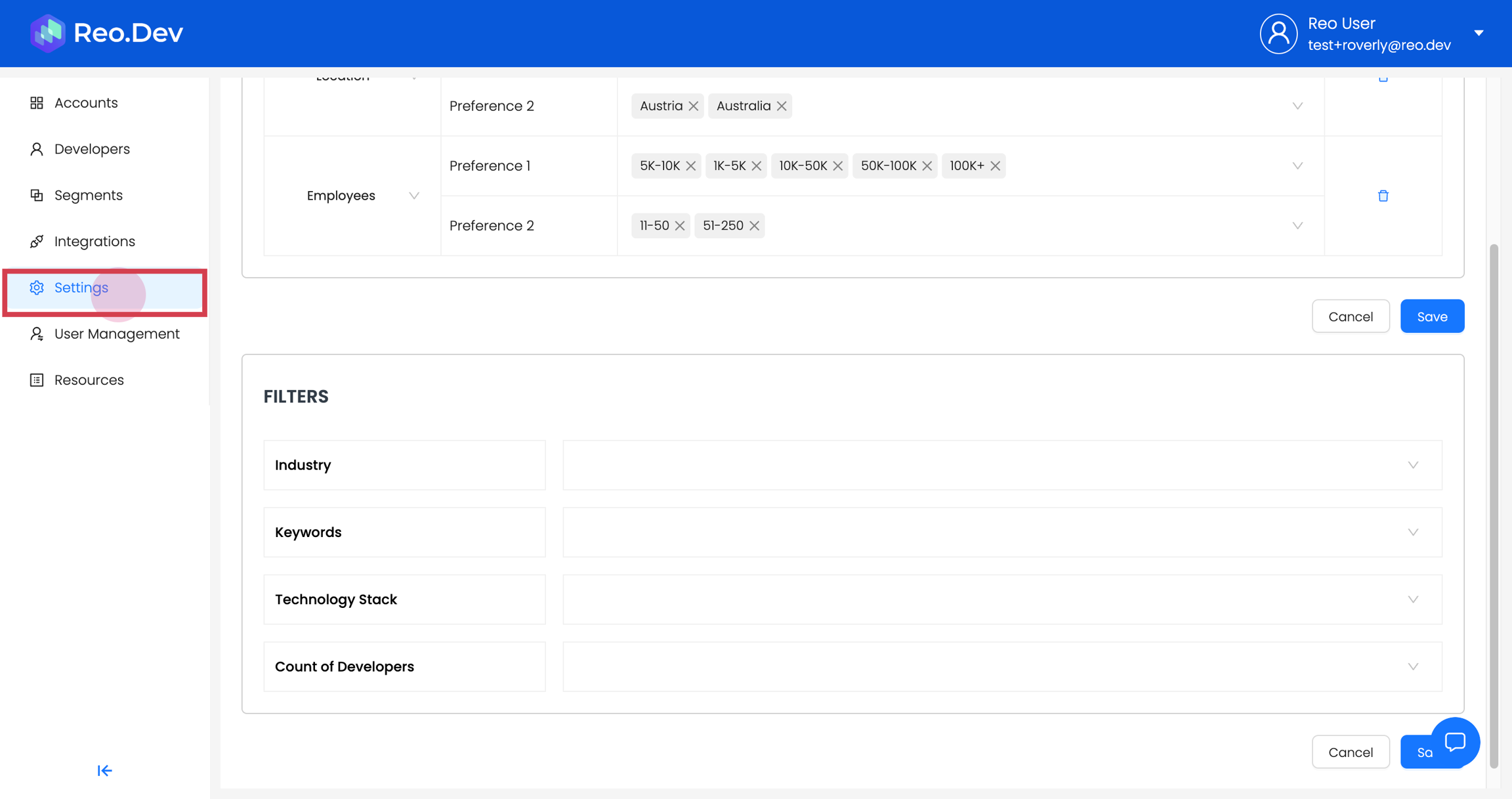Click Cancel below the Filters section
1512x799 pixels.
pos(1350,752)
